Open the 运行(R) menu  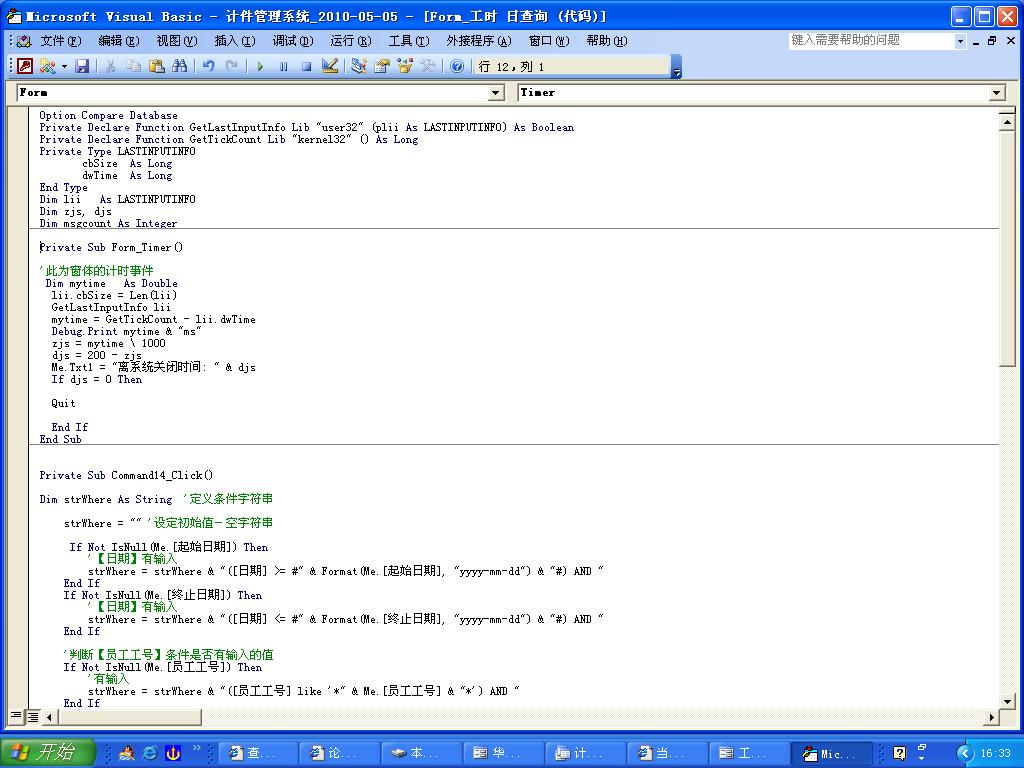tap(351, 40)
